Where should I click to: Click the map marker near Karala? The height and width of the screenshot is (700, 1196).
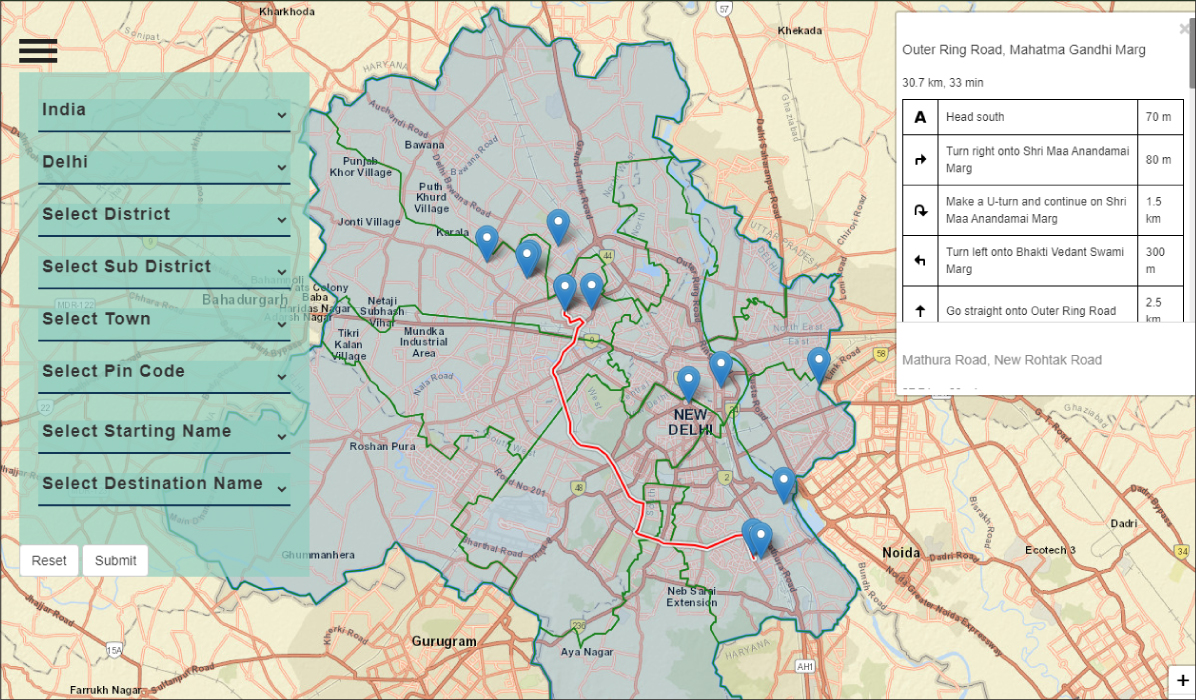click(x=487, y=242)
